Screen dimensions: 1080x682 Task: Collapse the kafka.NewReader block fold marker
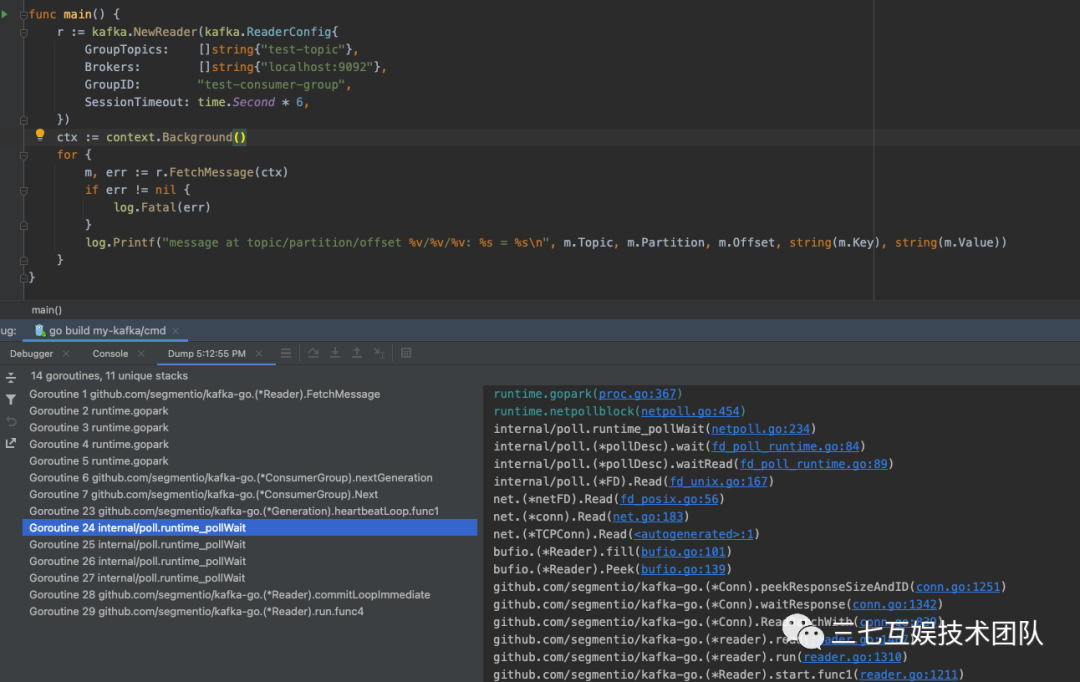[x=24, y=32]
